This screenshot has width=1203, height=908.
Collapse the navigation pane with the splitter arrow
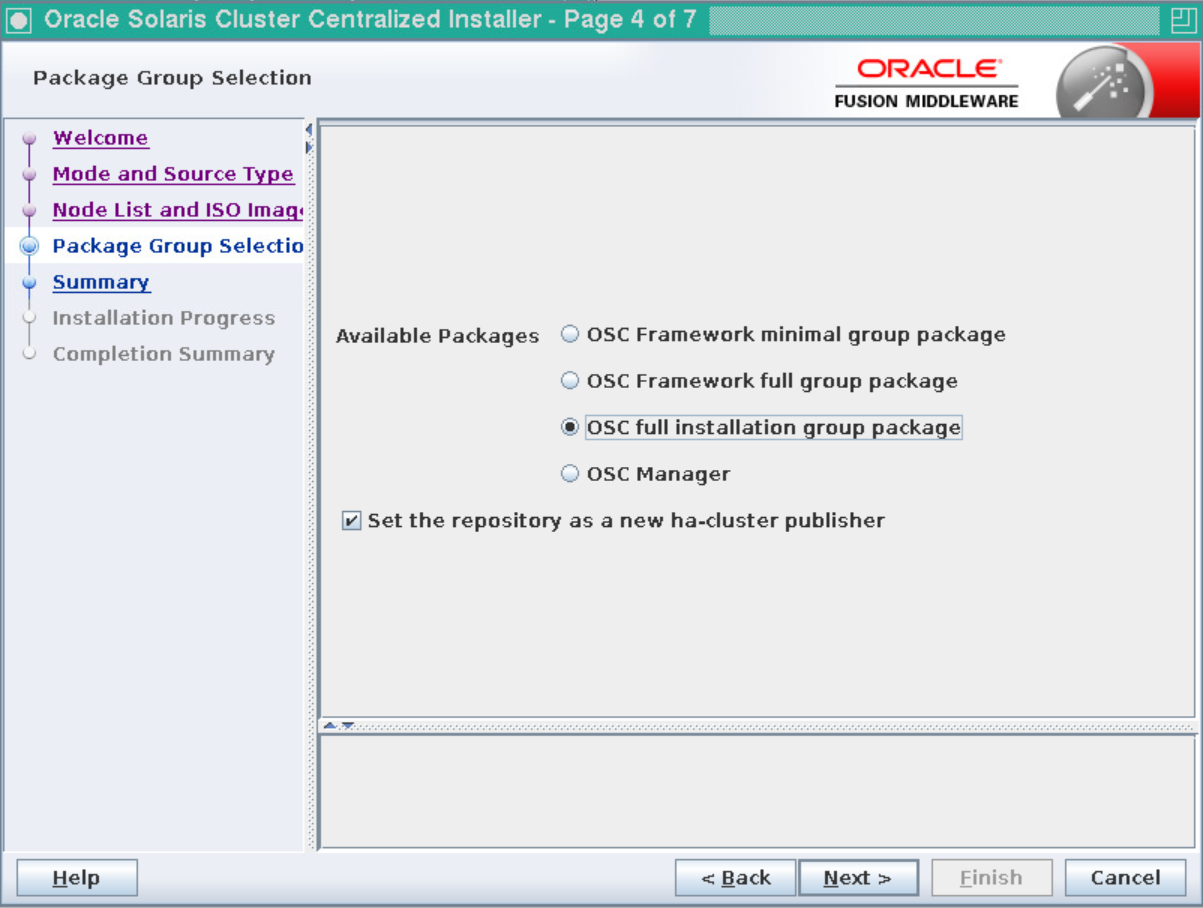click(x=309, y=130)
